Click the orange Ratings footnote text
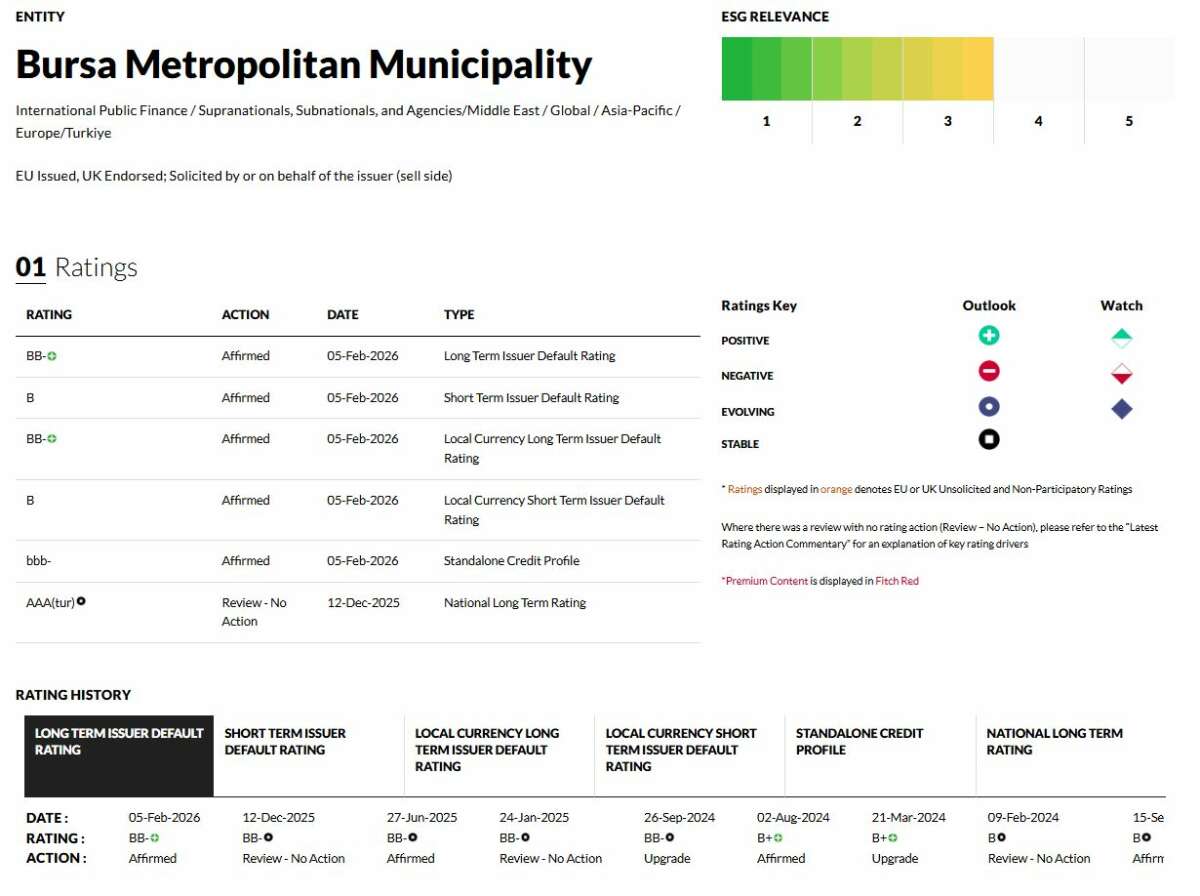Image resolution: width=1200 pixels, height=896 pixels. pyautogui.click(x=744, y=489)
